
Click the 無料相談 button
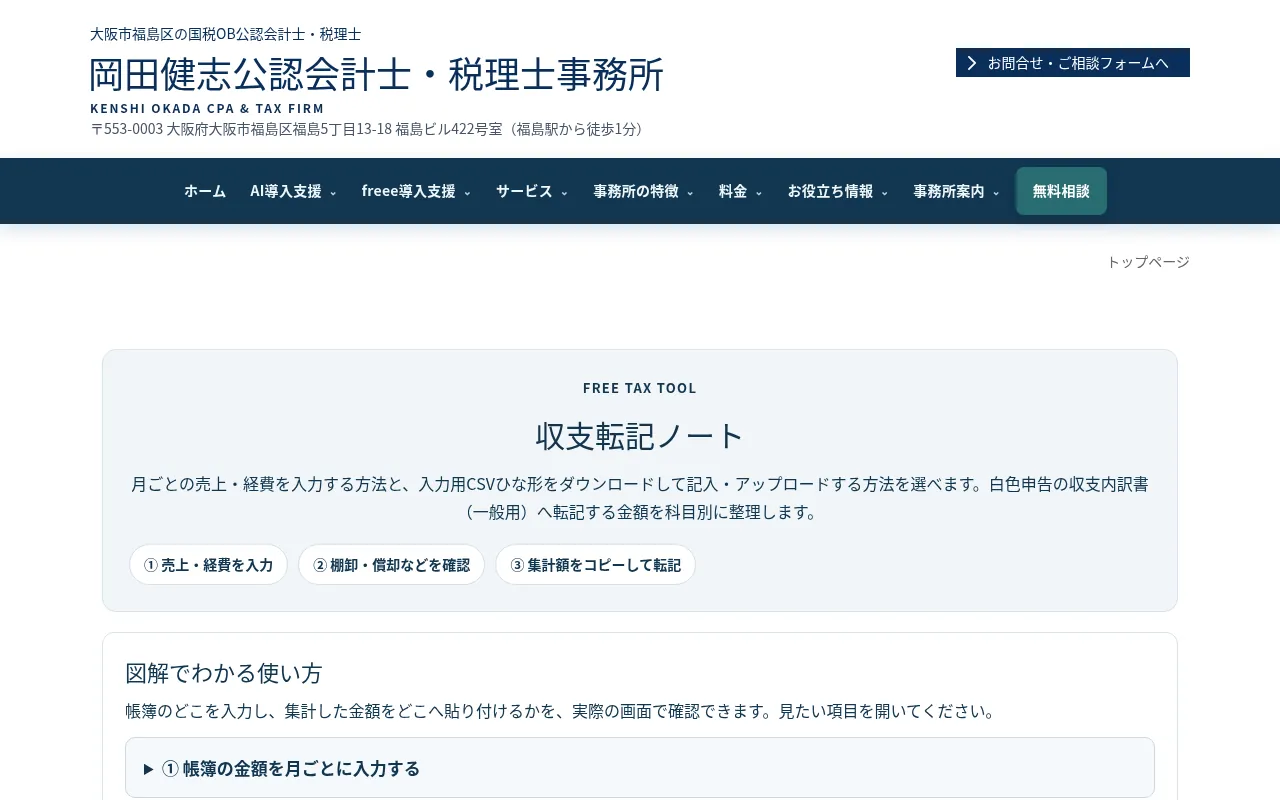click(x=1061, y=191)
